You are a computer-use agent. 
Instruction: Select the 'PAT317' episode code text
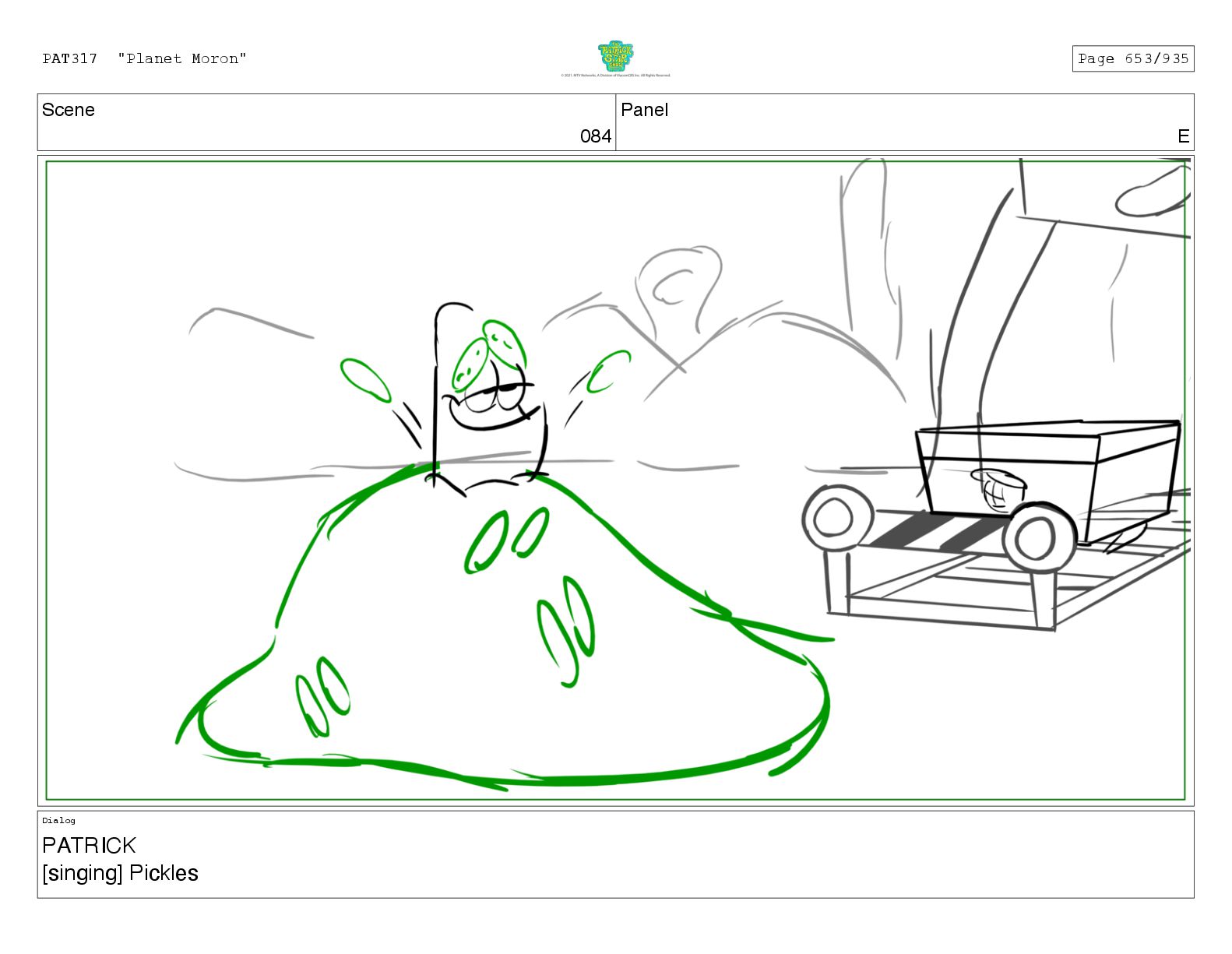pyautogui.click(x=70, y=58)
